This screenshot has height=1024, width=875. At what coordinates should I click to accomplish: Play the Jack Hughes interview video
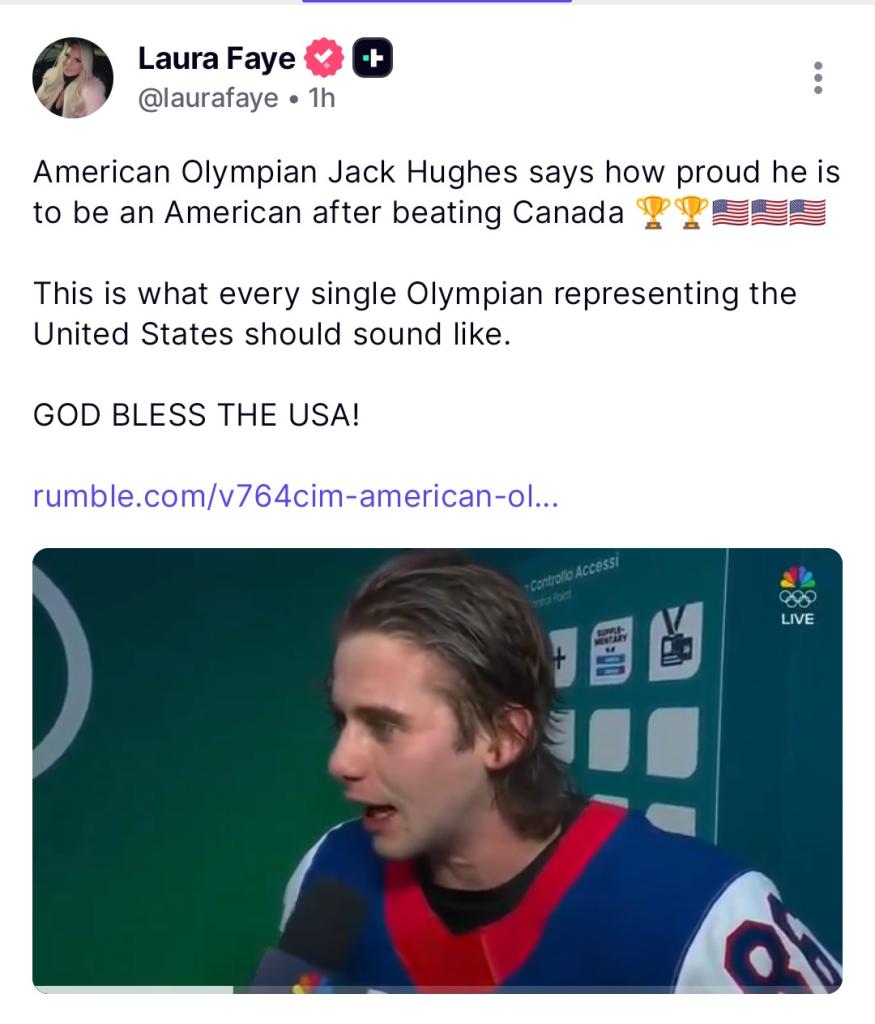click(x=437, y=770)
